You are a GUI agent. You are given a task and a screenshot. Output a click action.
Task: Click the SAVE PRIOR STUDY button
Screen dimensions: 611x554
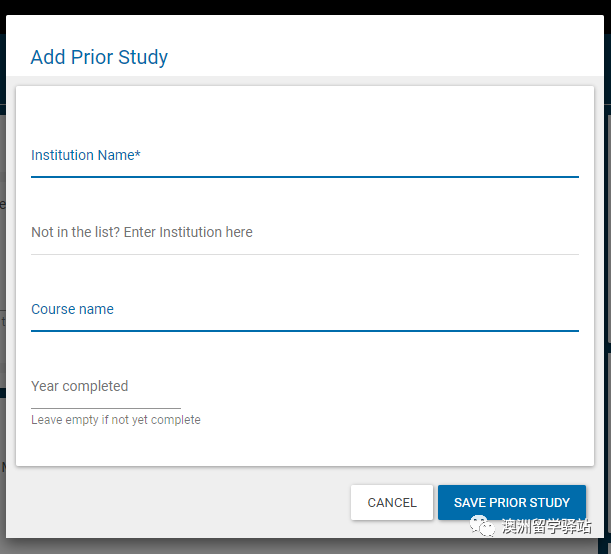click(x=511, y=503)
